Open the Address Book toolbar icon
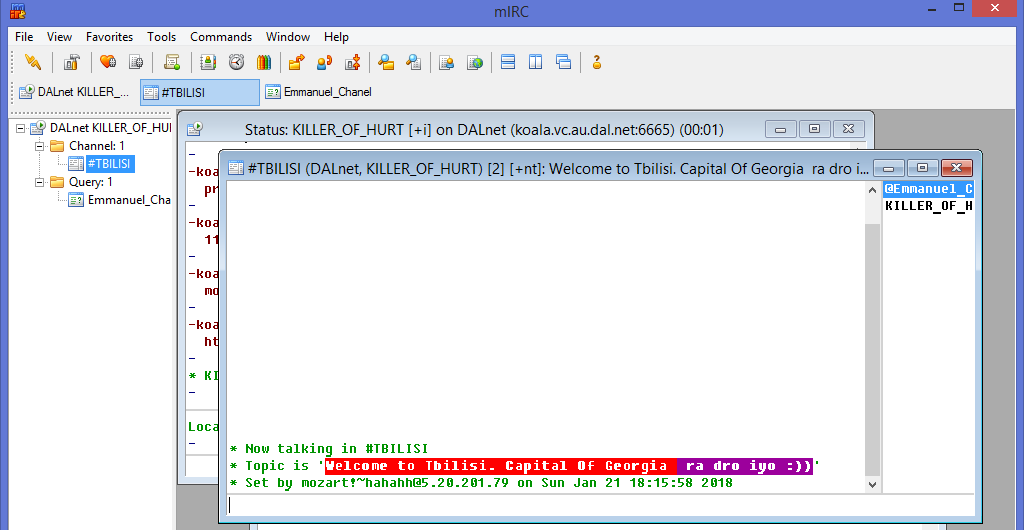 208,62
